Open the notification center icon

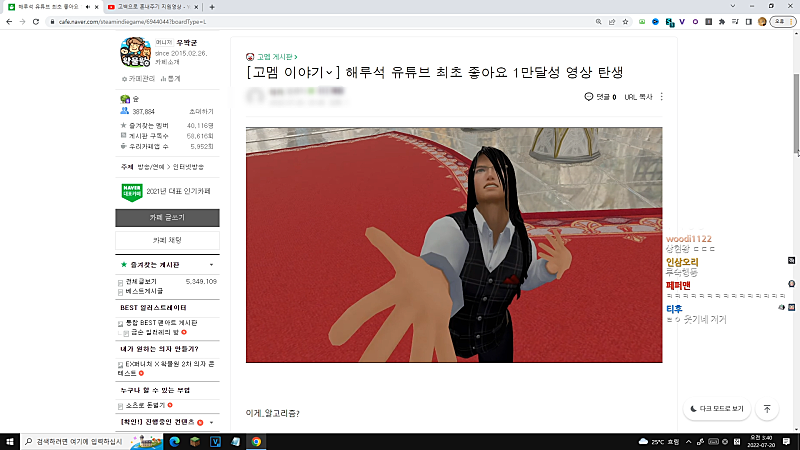[787, 442]
